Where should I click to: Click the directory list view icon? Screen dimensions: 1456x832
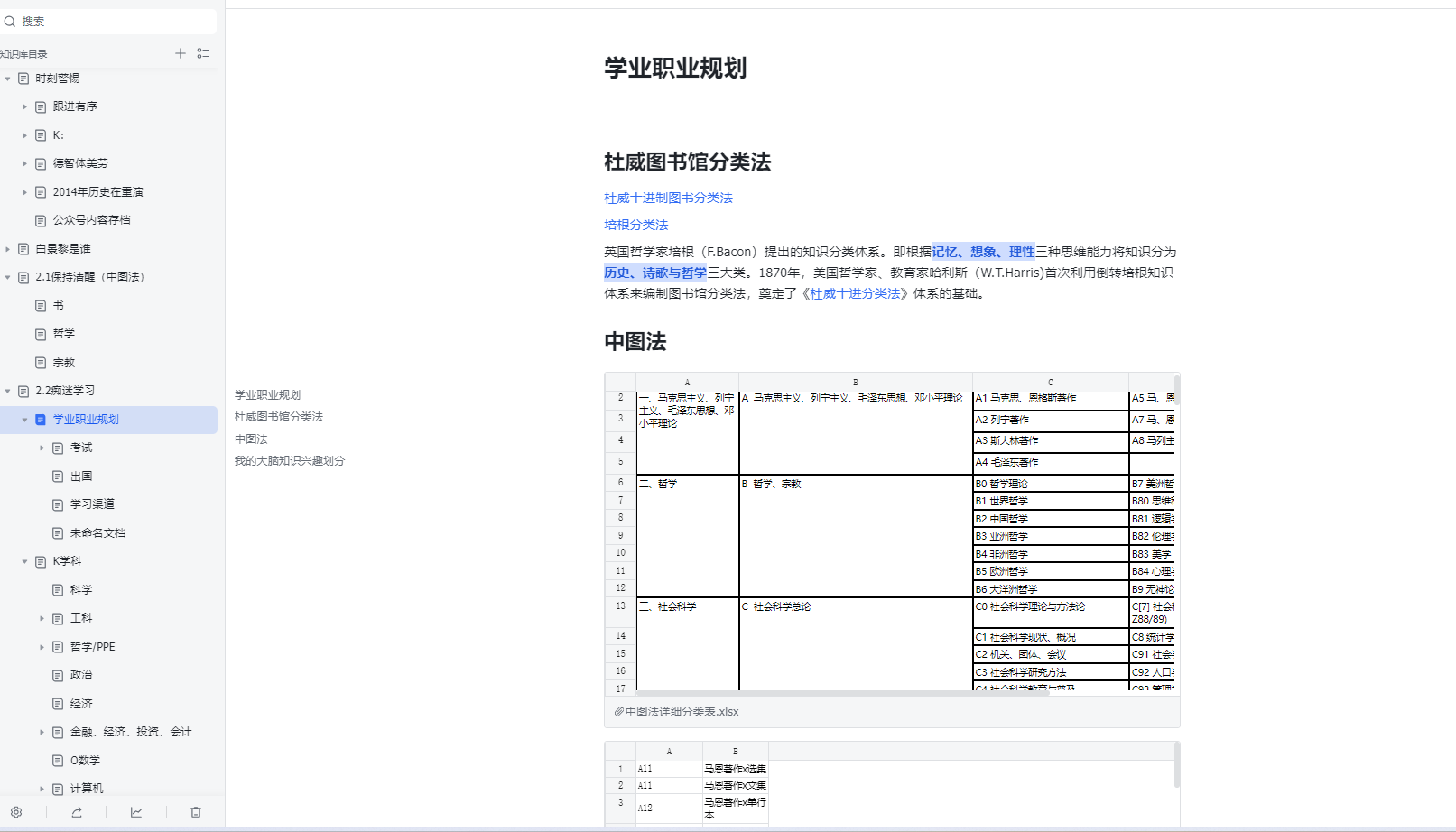click(203, 53)
